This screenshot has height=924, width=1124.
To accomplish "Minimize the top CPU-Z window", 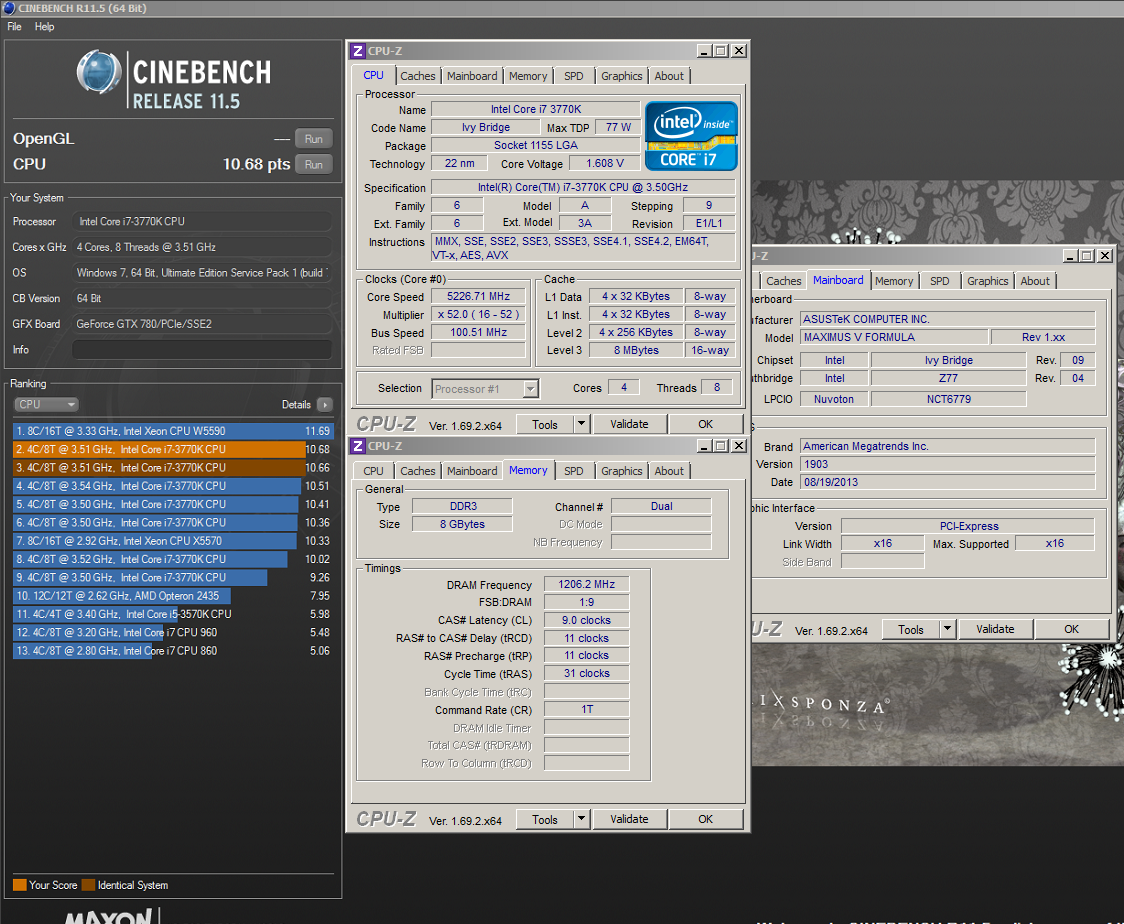I will click(704, 51).
